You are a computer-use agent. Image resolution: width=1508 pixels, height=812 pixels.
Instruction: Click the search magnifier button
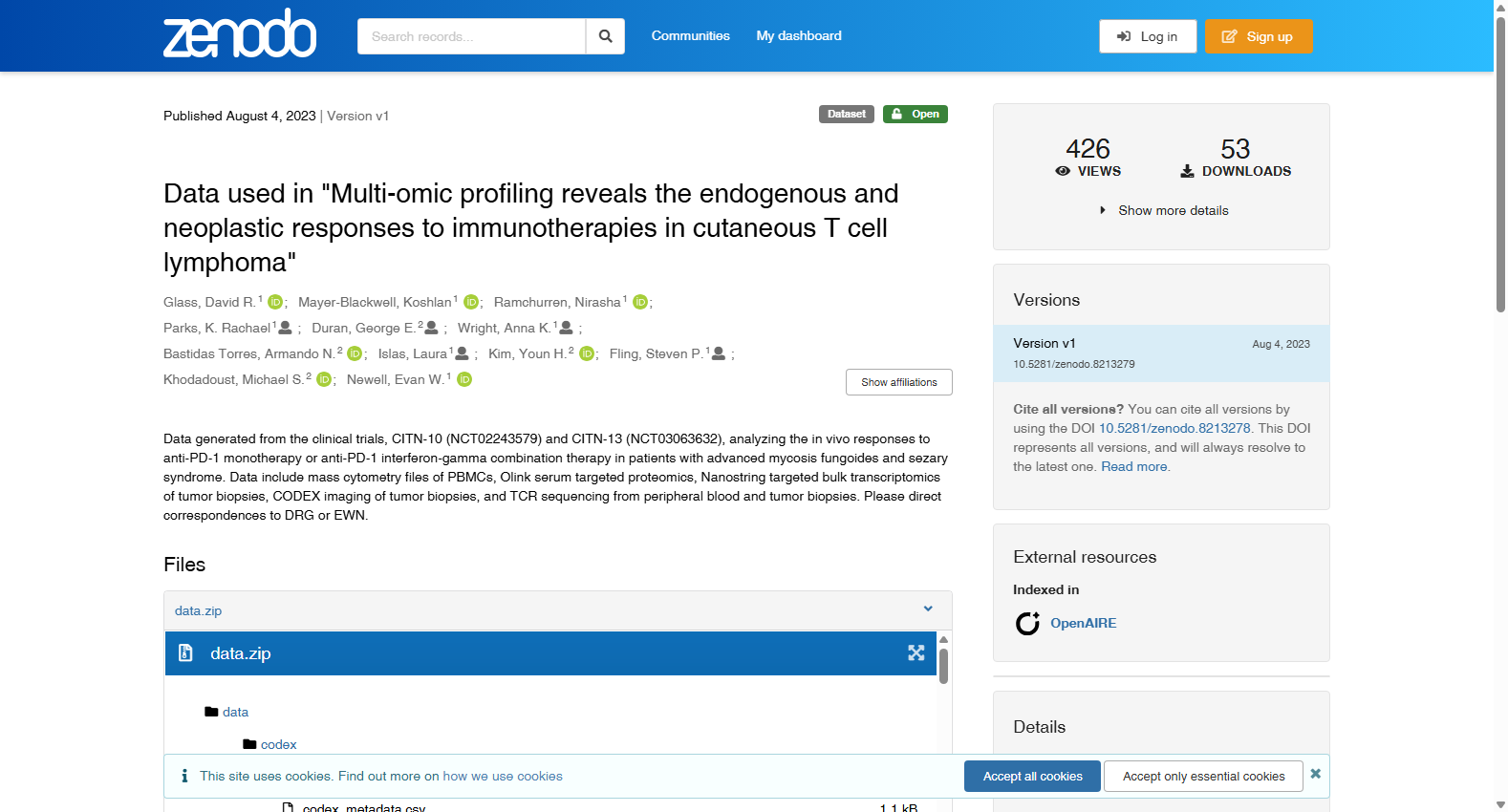(605, 36)
